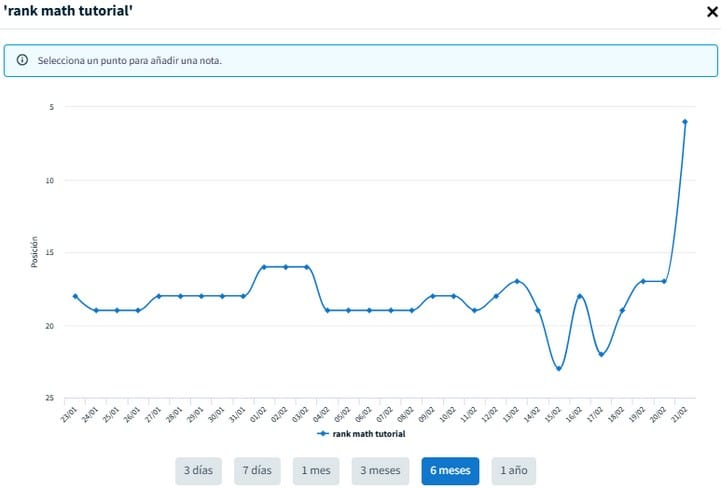This screenshot has height=489, width=725.
Task: Select the 21/02 peak data point
Action: [684, 122]
